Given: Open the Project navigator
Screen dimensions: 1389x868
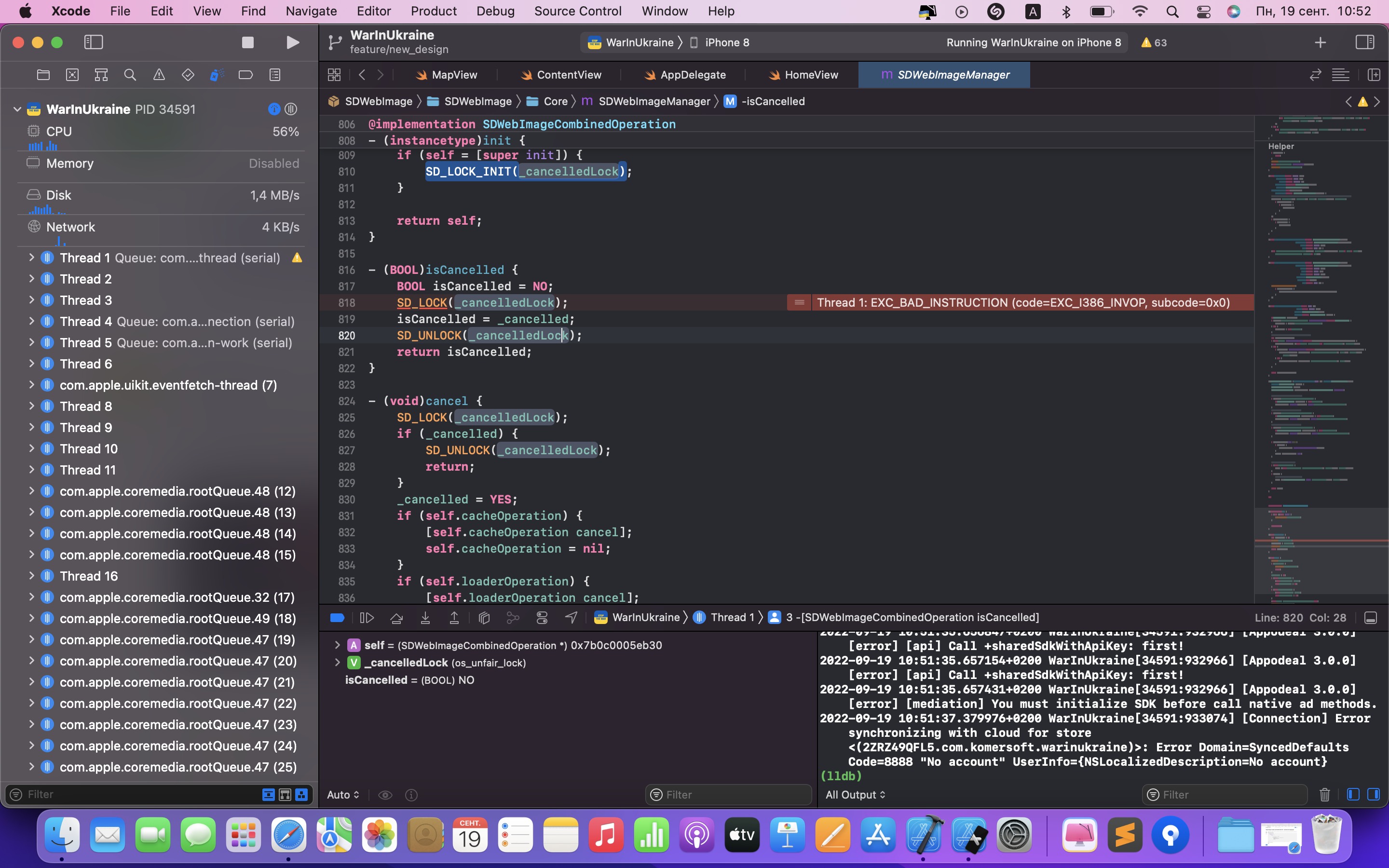Looking at the screenshot, I should coord(43,75).
